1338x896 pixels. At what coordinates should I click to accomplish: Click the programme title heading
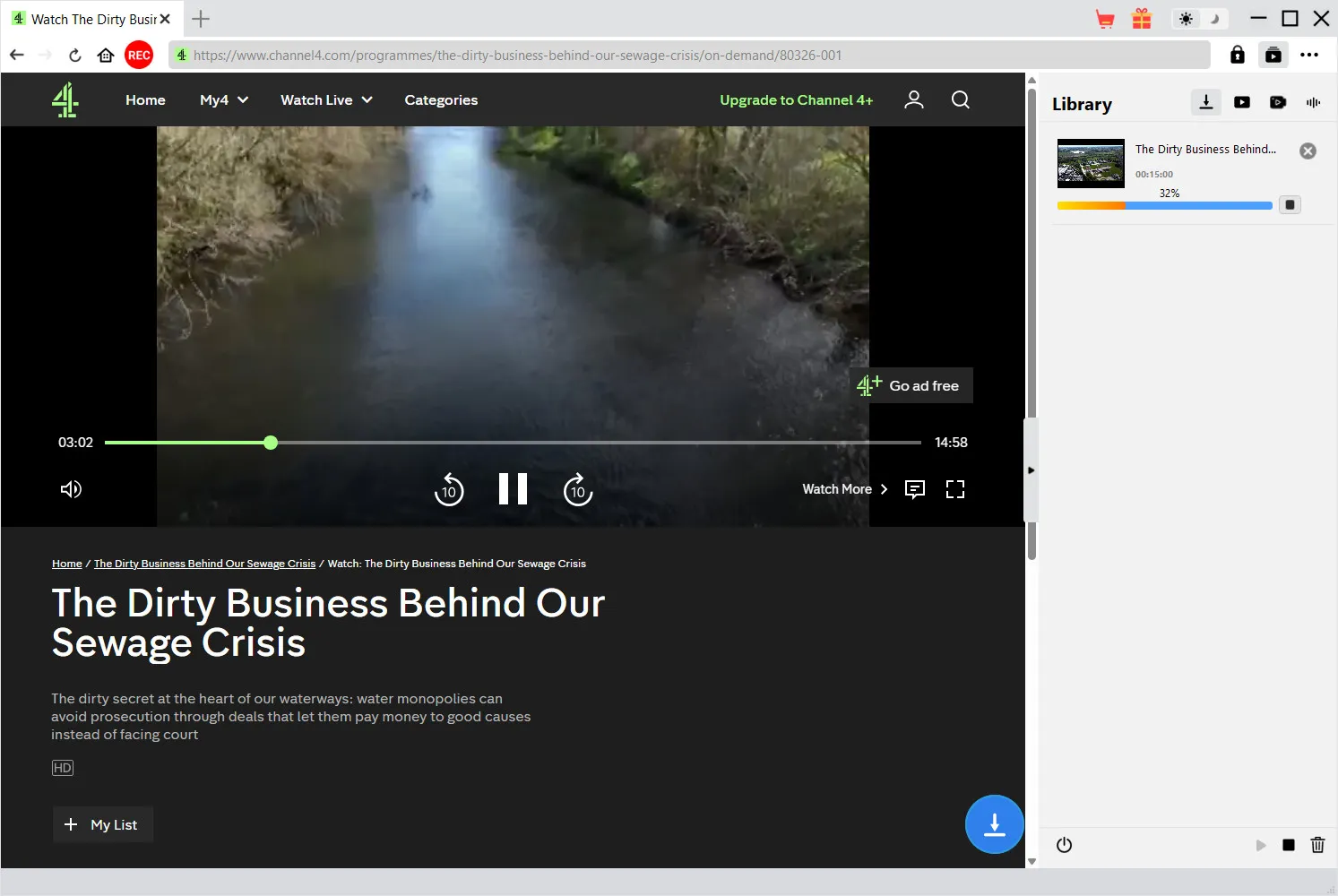pos(328,623)
